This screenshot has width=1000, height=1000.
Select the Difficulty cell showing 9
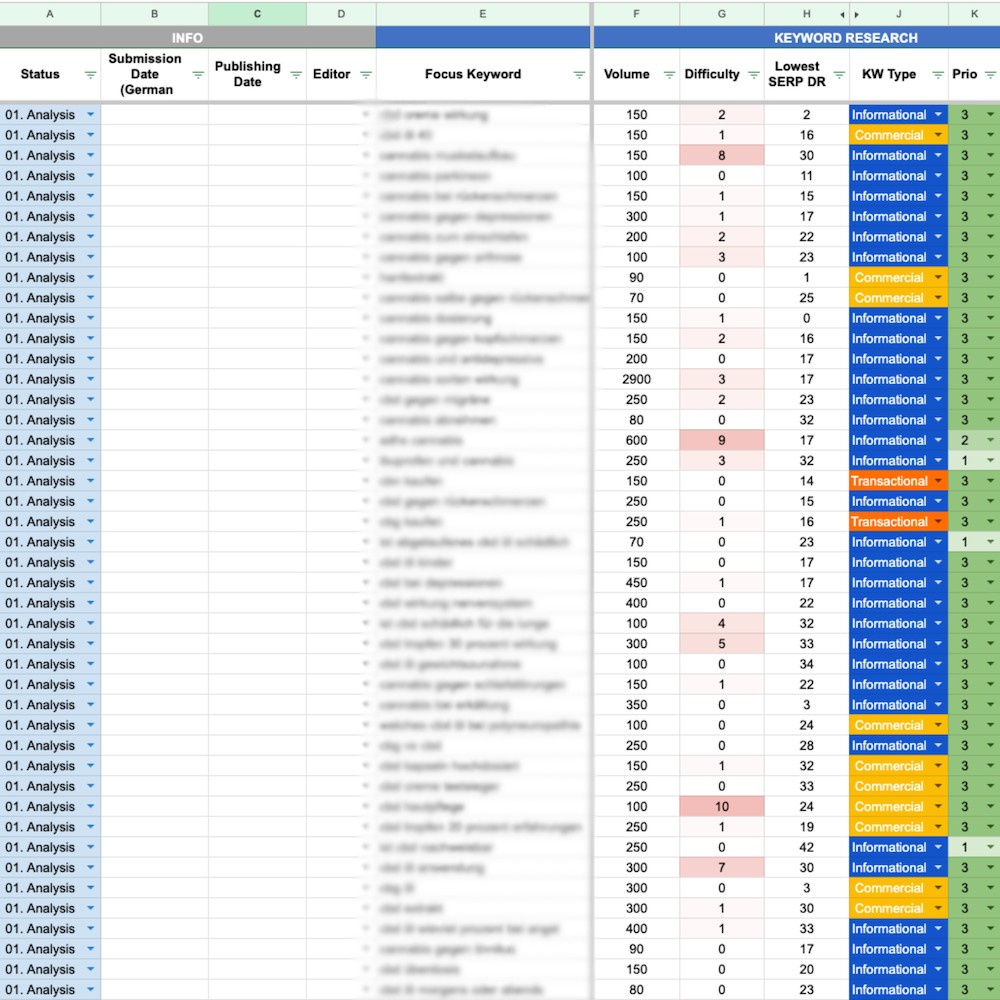tap(721, 440)
